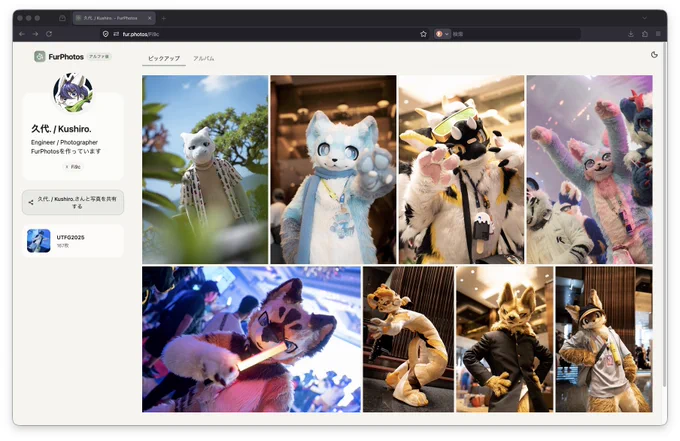Screen dimensions: 680x441
Task: Go forward with the browser forward arrow
Action: click(x=35, y=34)
